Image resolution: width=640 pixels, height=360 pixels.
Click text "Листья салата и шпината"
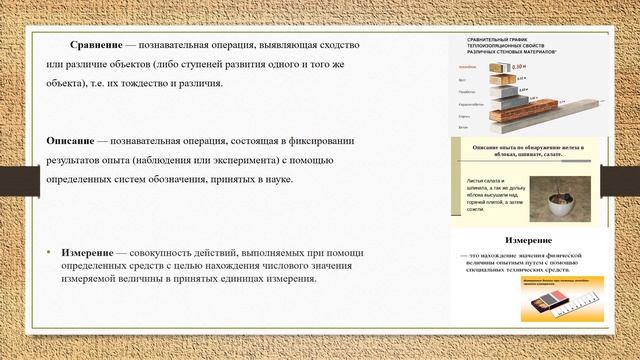pyautogui.click(x=496, y=195)
